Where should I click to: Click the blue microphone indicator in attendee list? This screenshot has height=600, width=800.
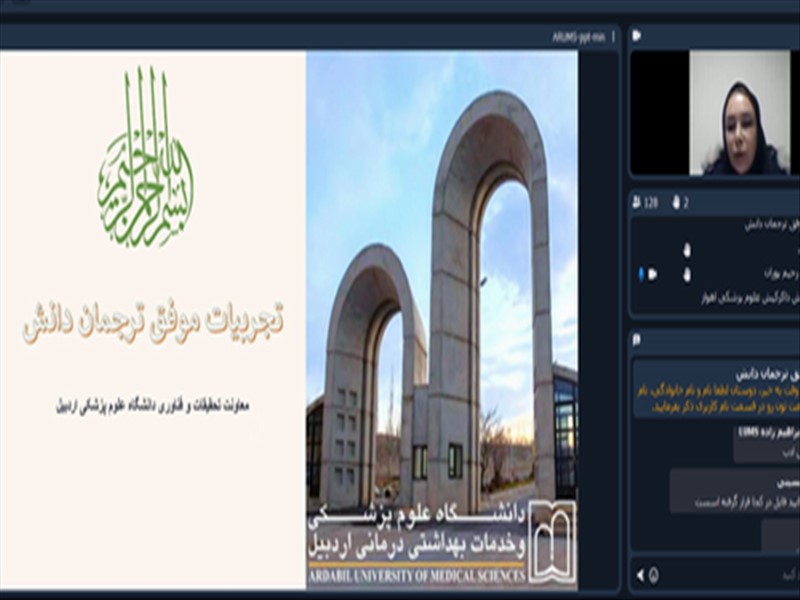(x=641, y=274)
